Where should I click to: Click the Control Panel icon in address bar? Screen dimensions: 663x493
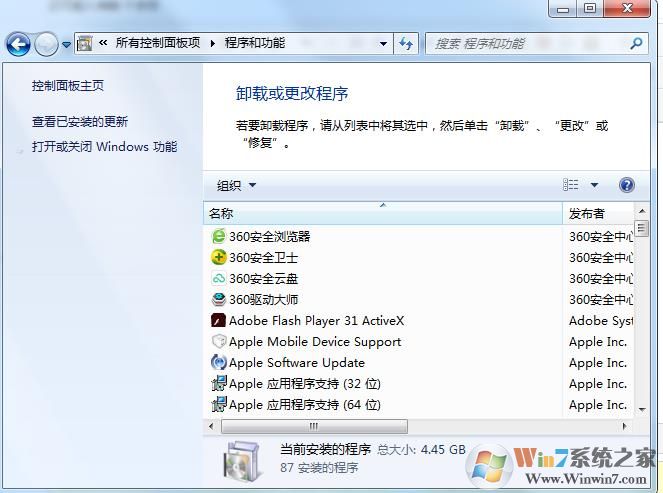coord(85,43)
